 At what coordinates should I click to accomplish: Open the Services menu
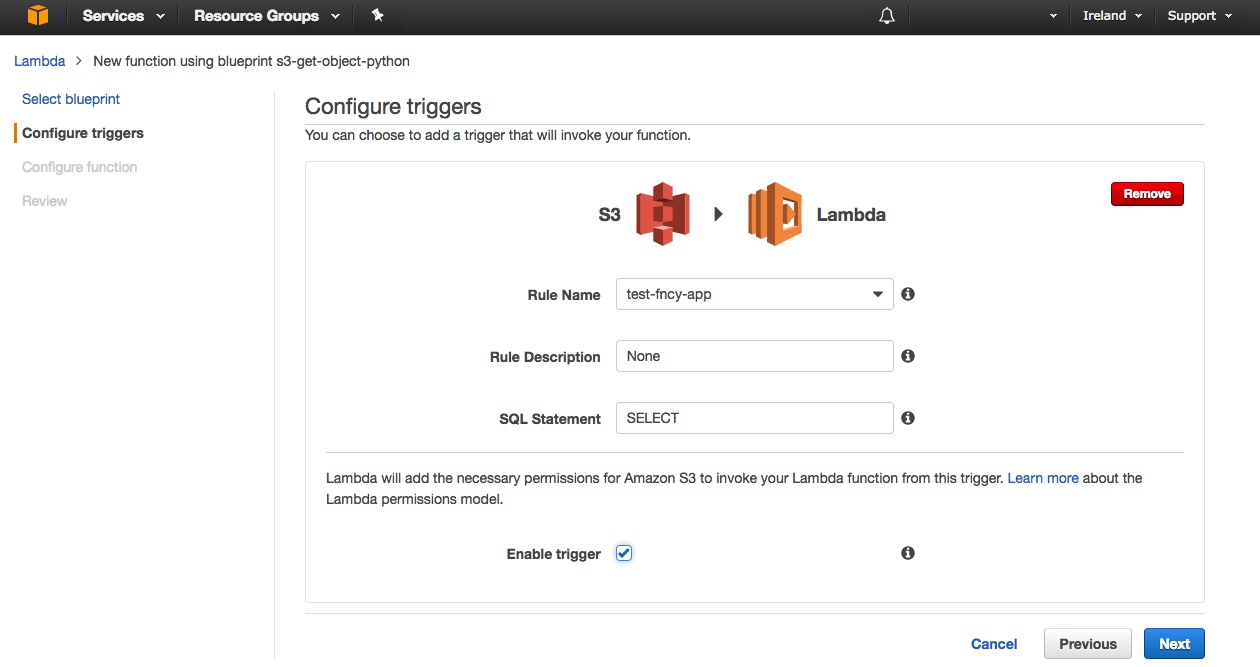(123, 16)
